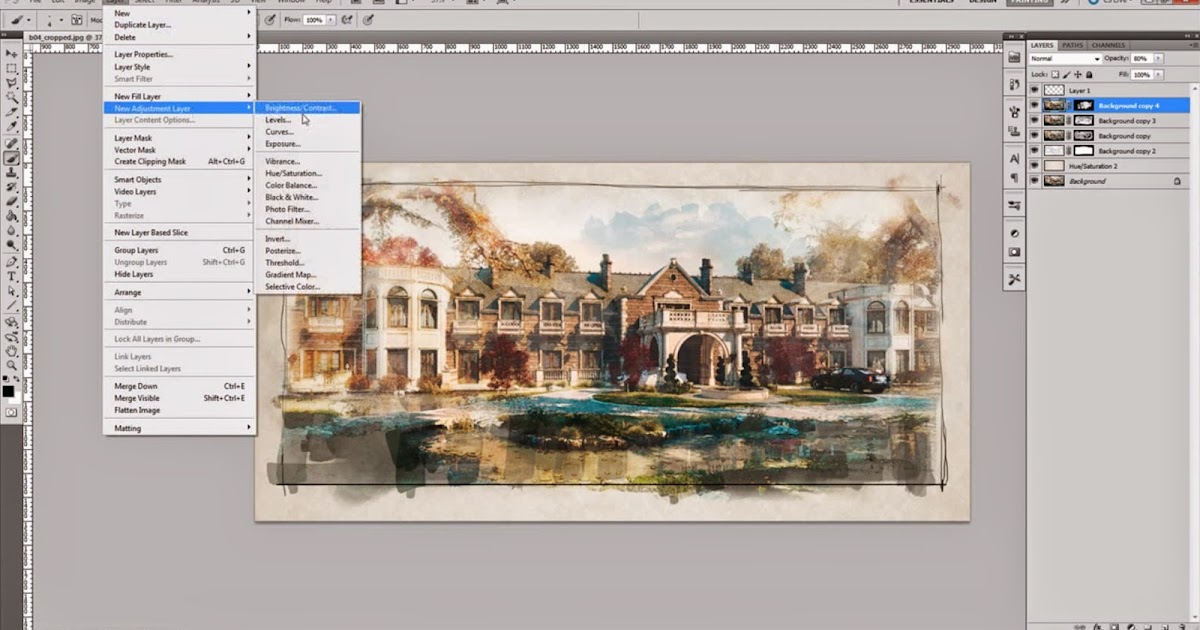Select the Rectangular Marquee tool
This screenshot has width=1200, height=630.
tap(12, 68)
